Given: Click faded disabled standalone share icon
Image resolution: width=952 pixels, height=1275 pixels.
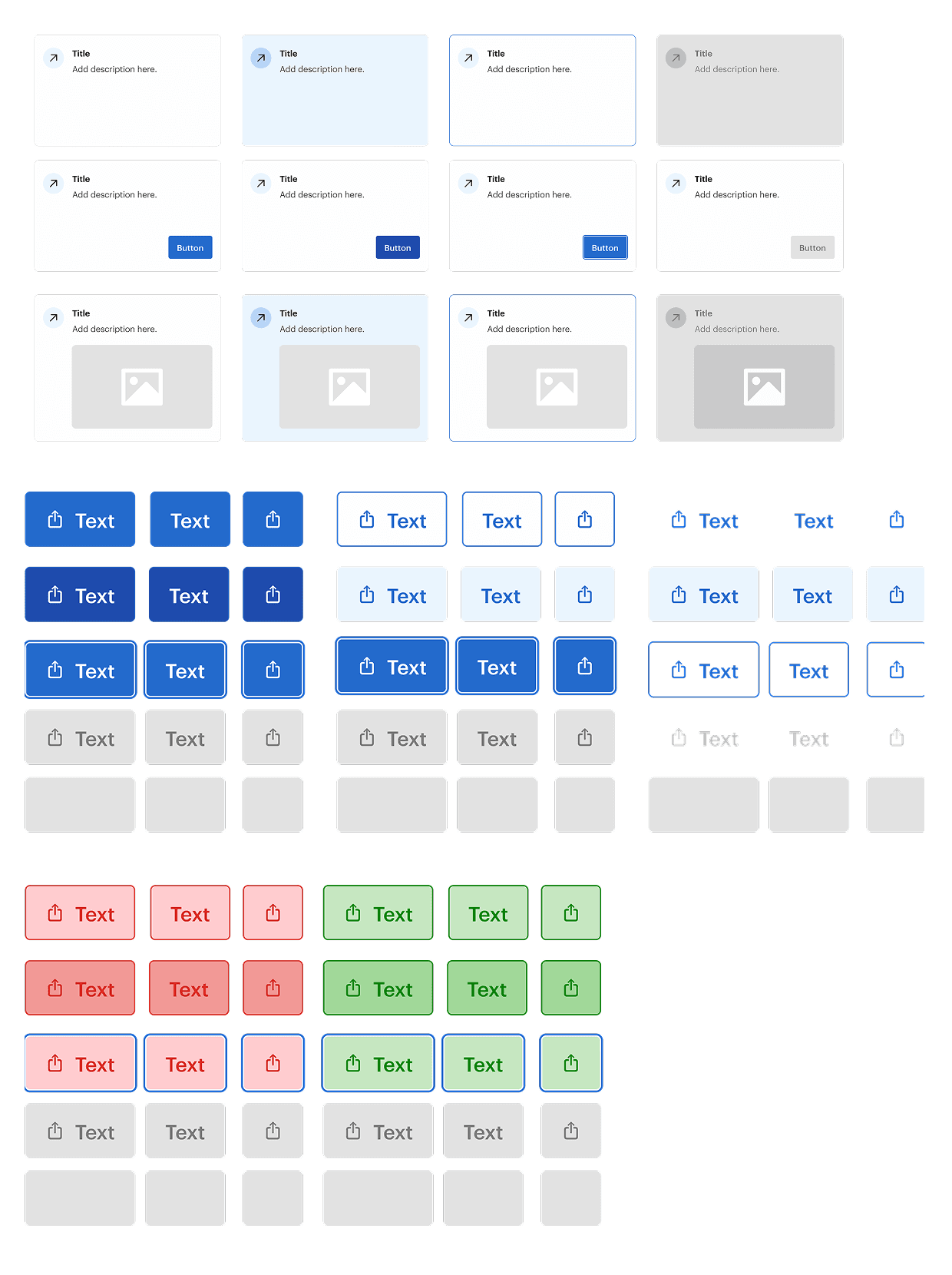Looking at the screenshot, I should 897,738.
